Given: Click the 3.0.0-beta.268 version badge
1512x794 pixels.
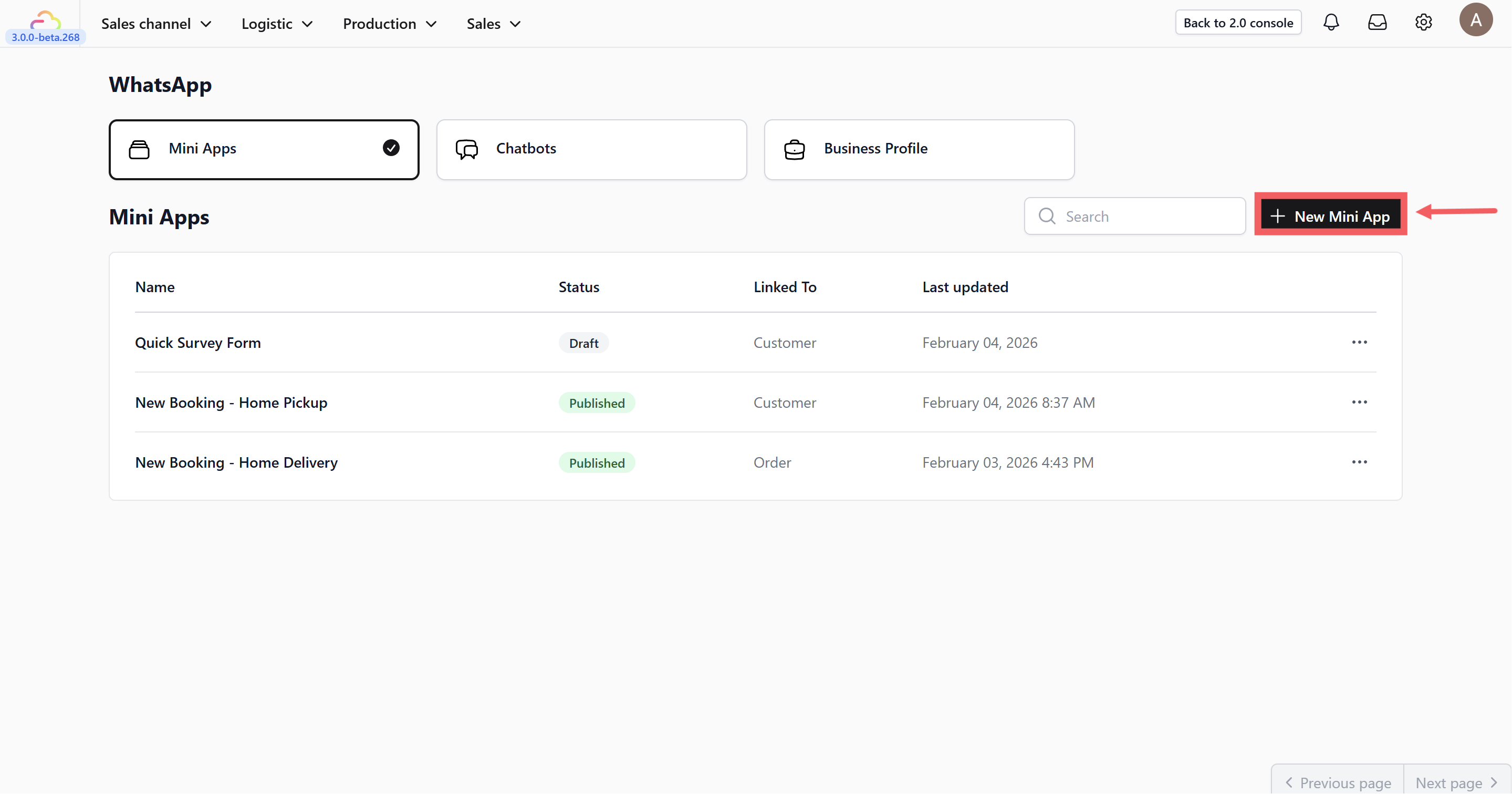Looking at the screenshot, I should click(x=45, y=37).
